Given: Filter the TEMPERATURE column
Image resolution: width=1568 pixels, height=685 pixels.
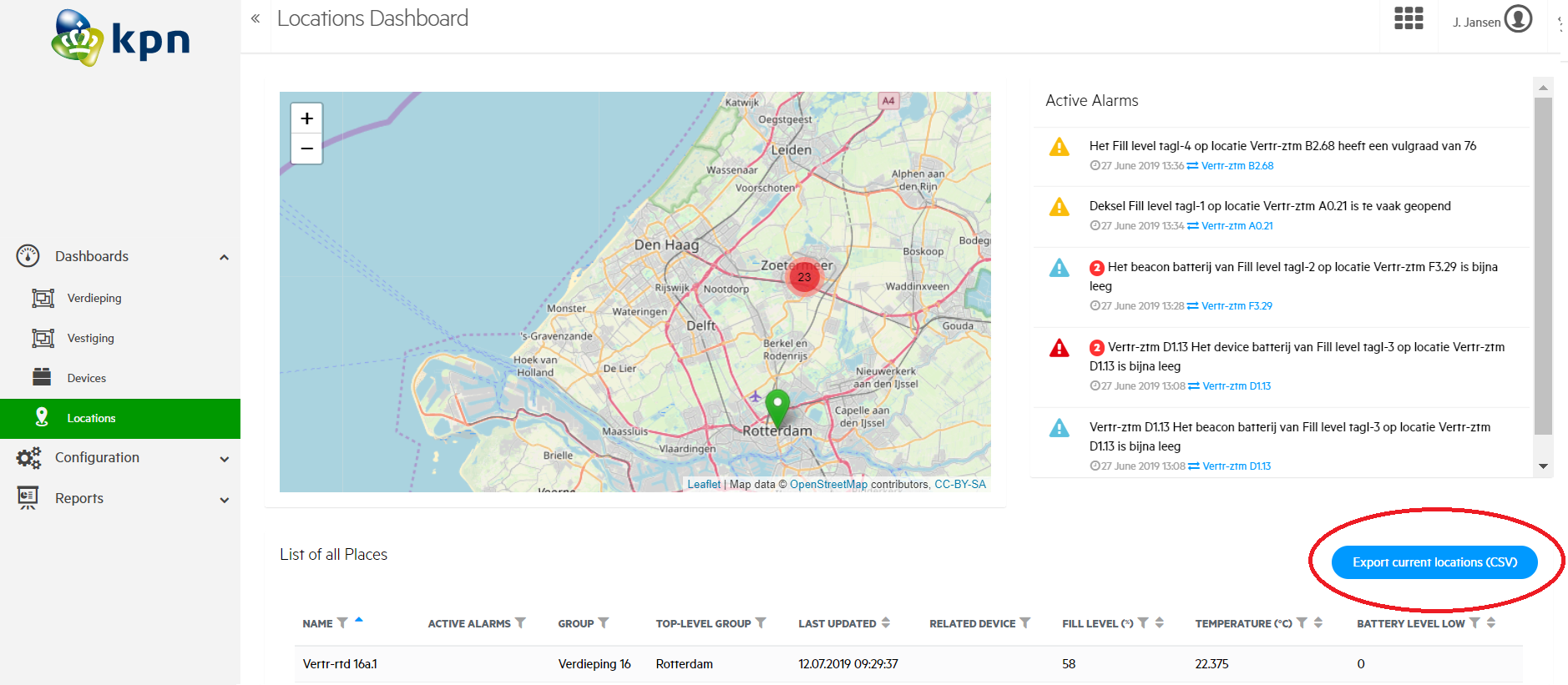Looking at the screenshot, I should 1302,623.
